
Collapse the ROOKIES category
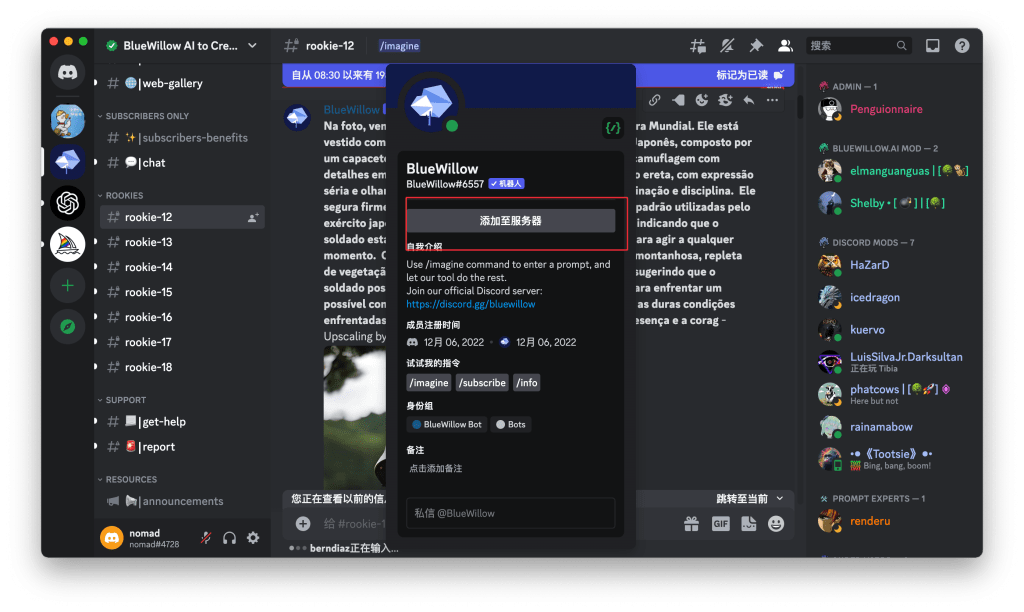[120, 195]
